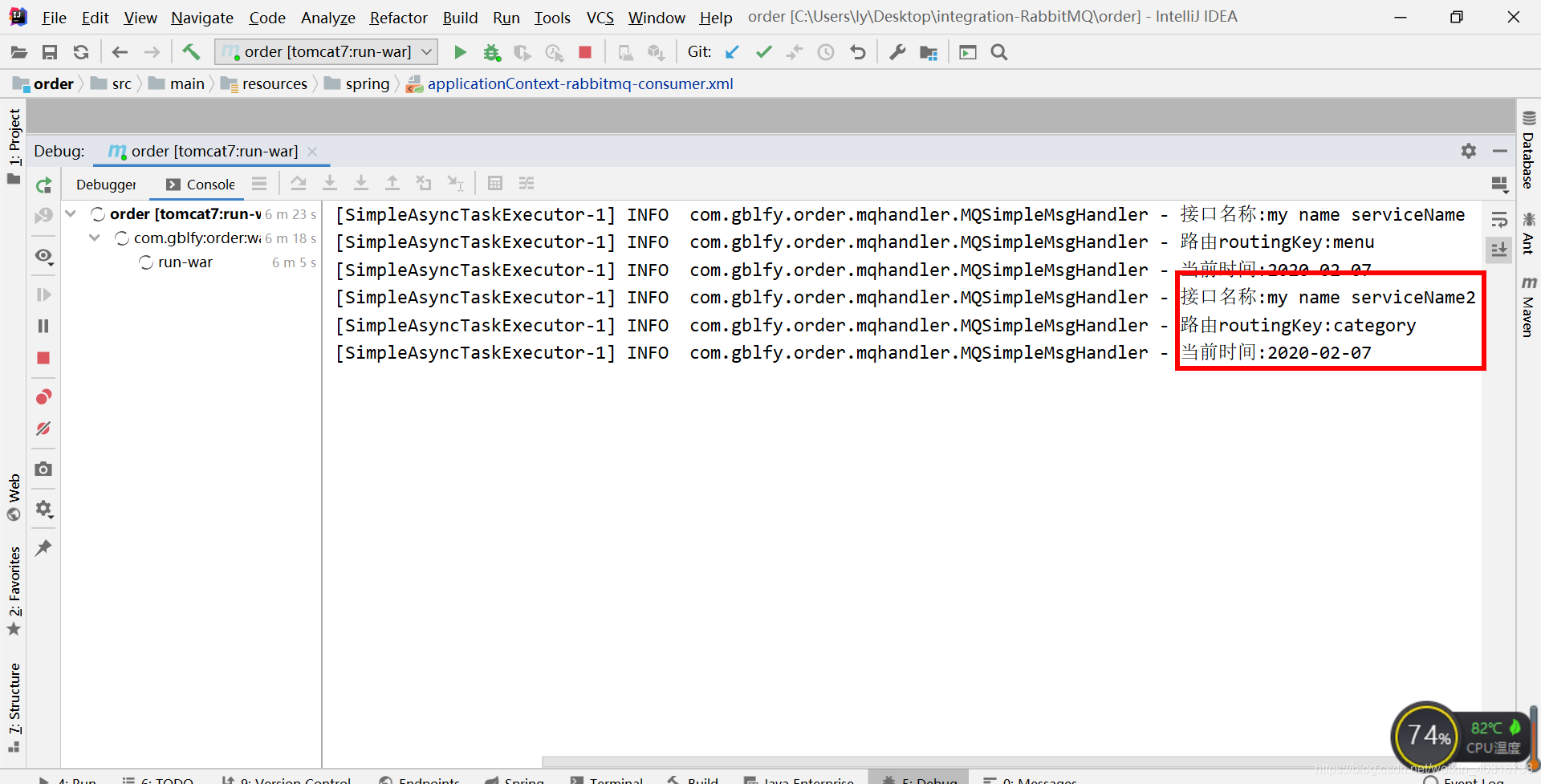Show Git history clock icon
This screenshot has height=784, width=1541.
pyautogui.click(x=826, y=52)
